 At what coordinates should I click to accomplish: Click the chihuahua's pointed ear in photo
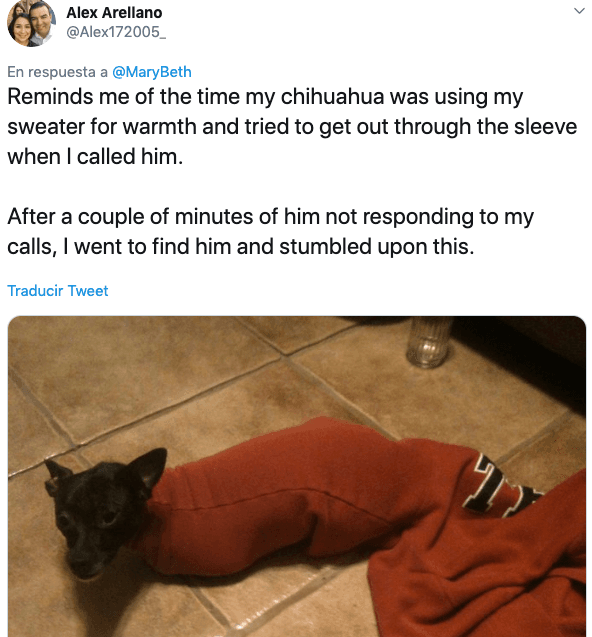[150, 465]
